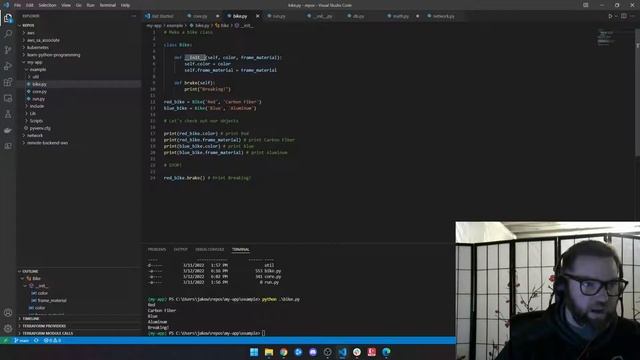This screenshot has width=640, height=360.
Task: Click the main branch indicator in status bar
Action: [21, 340]
